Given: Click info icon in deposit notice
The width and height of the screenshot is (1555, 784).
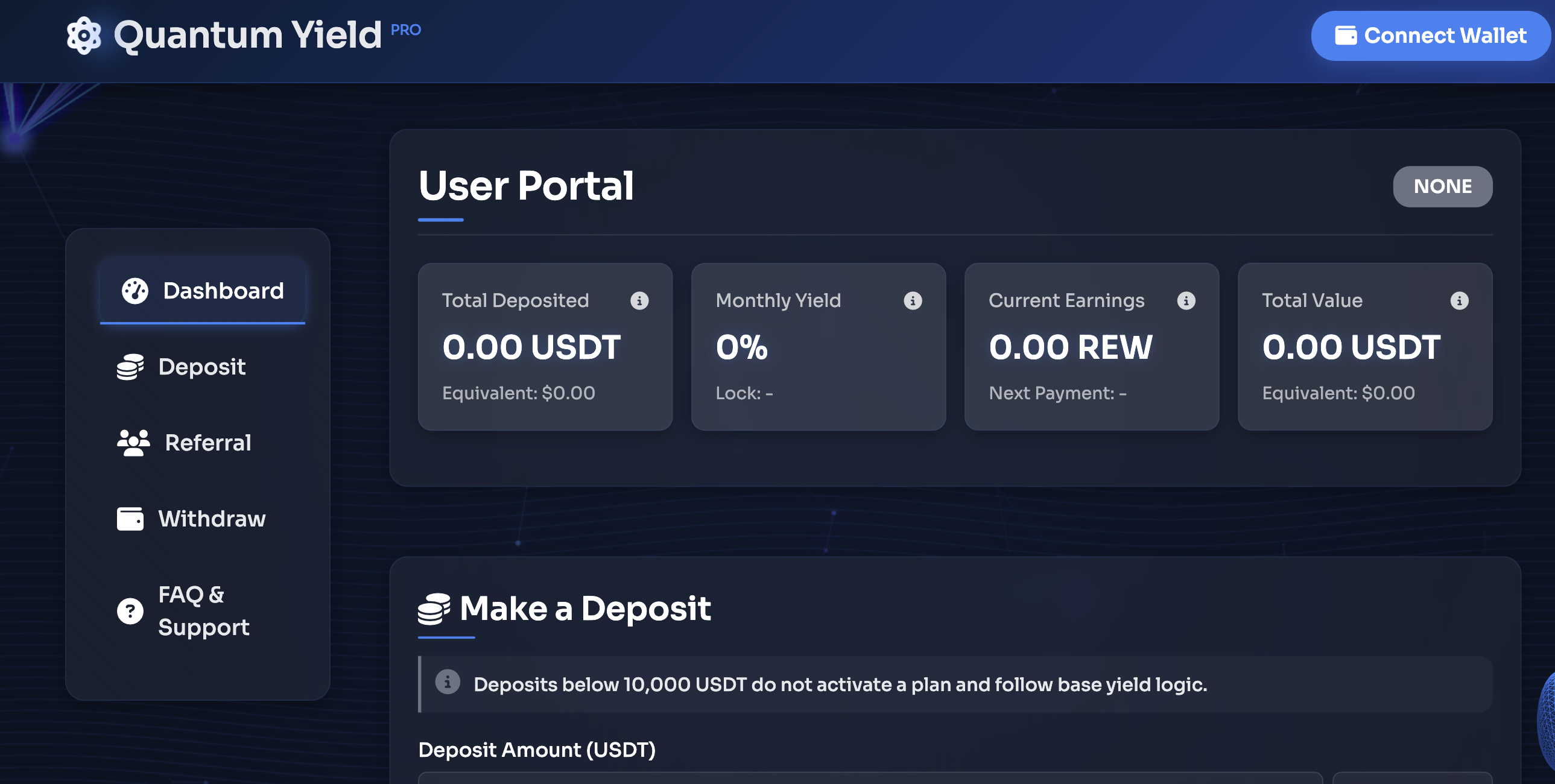Looking at the screenshot, I should (448, 682).
